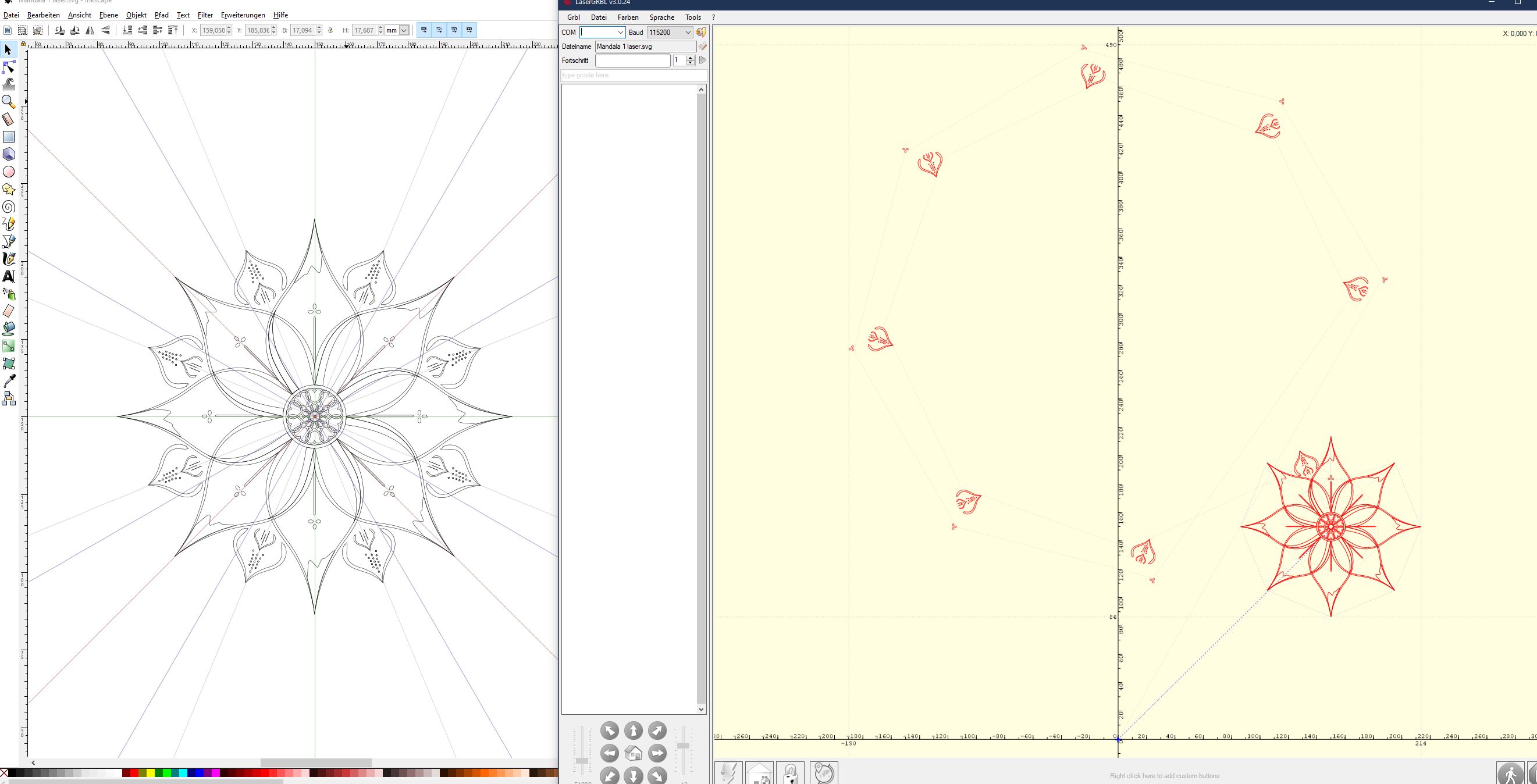Select the Node editing tool in Inkscape
The width and height of the screenshot is (1537, 784).
(x=8, y=67)
